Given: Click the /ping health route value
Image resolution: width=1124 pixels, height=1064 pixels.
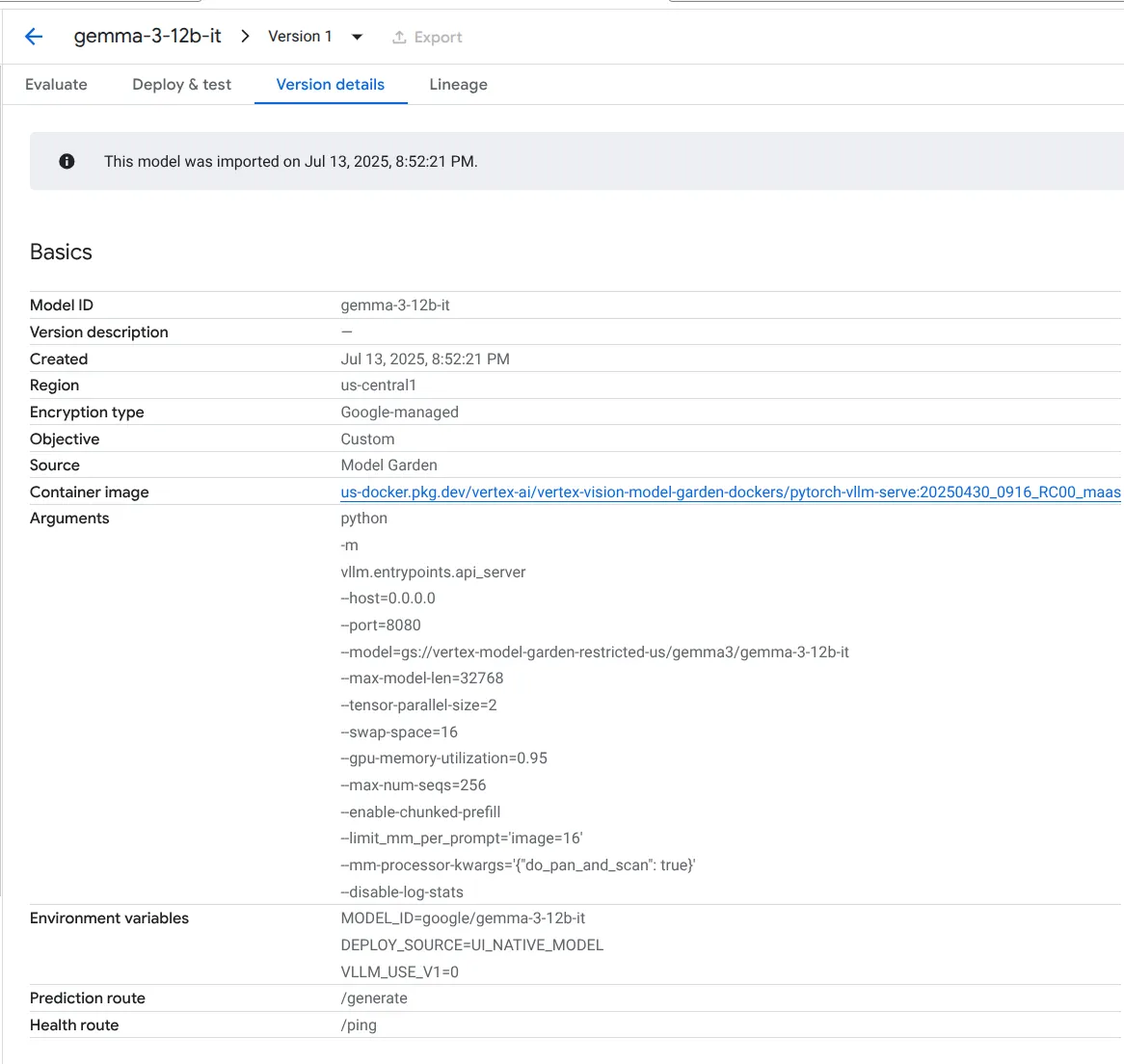Looking at the screenshot, I should (x=359, y=1025).
